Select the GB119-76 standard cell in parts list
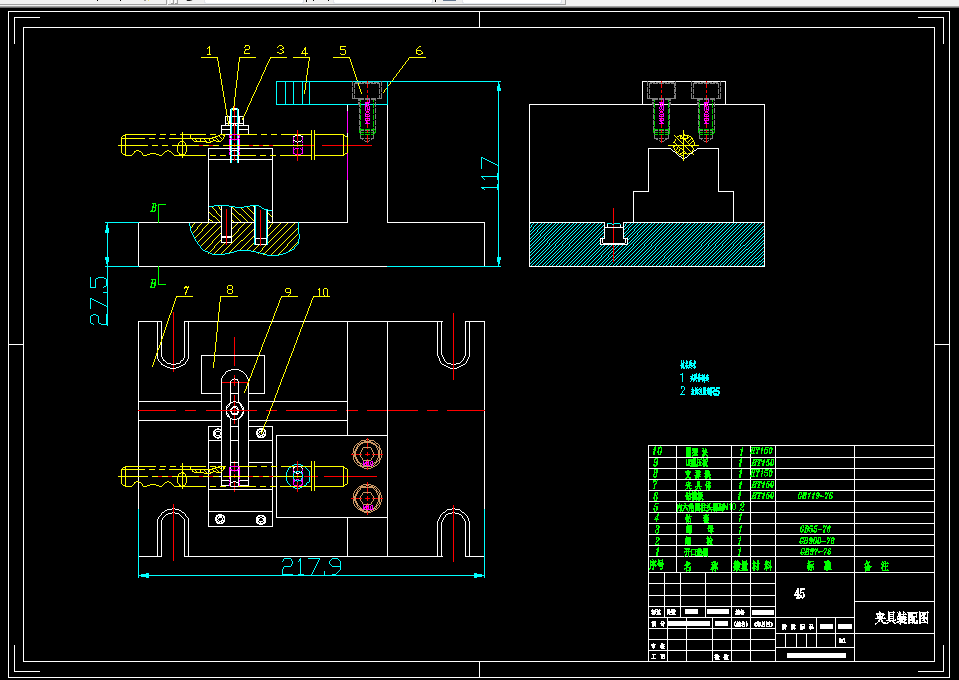This screenshot has width=959, height=680. click(815, 496)
